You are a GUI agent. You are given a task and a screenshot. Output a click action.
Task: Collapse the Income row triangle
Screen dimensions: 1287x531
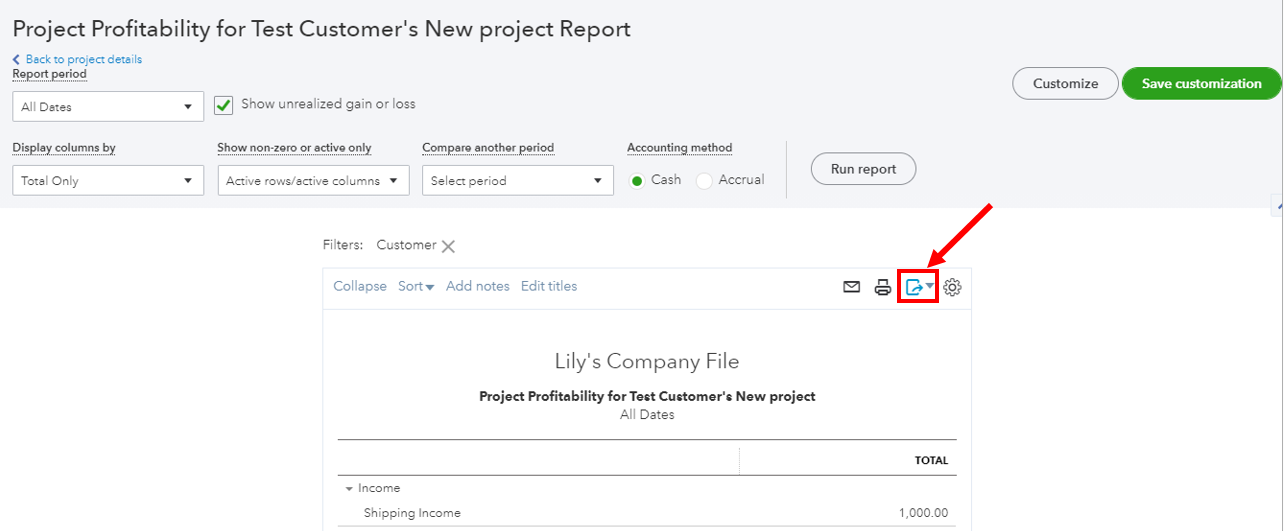pyautogui.click(x=349, y=489)
